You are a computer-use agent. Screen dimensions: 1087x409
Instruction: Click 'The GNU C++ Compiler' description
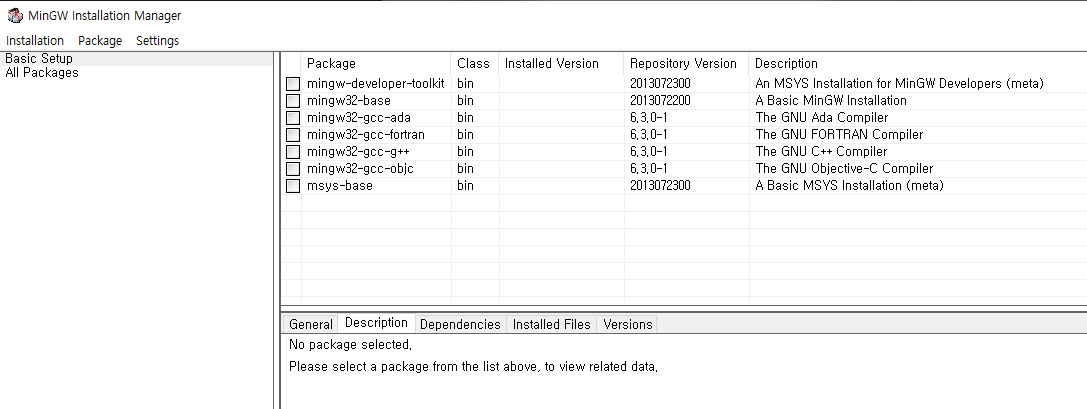pyautogui.click(x=821, y=152)
